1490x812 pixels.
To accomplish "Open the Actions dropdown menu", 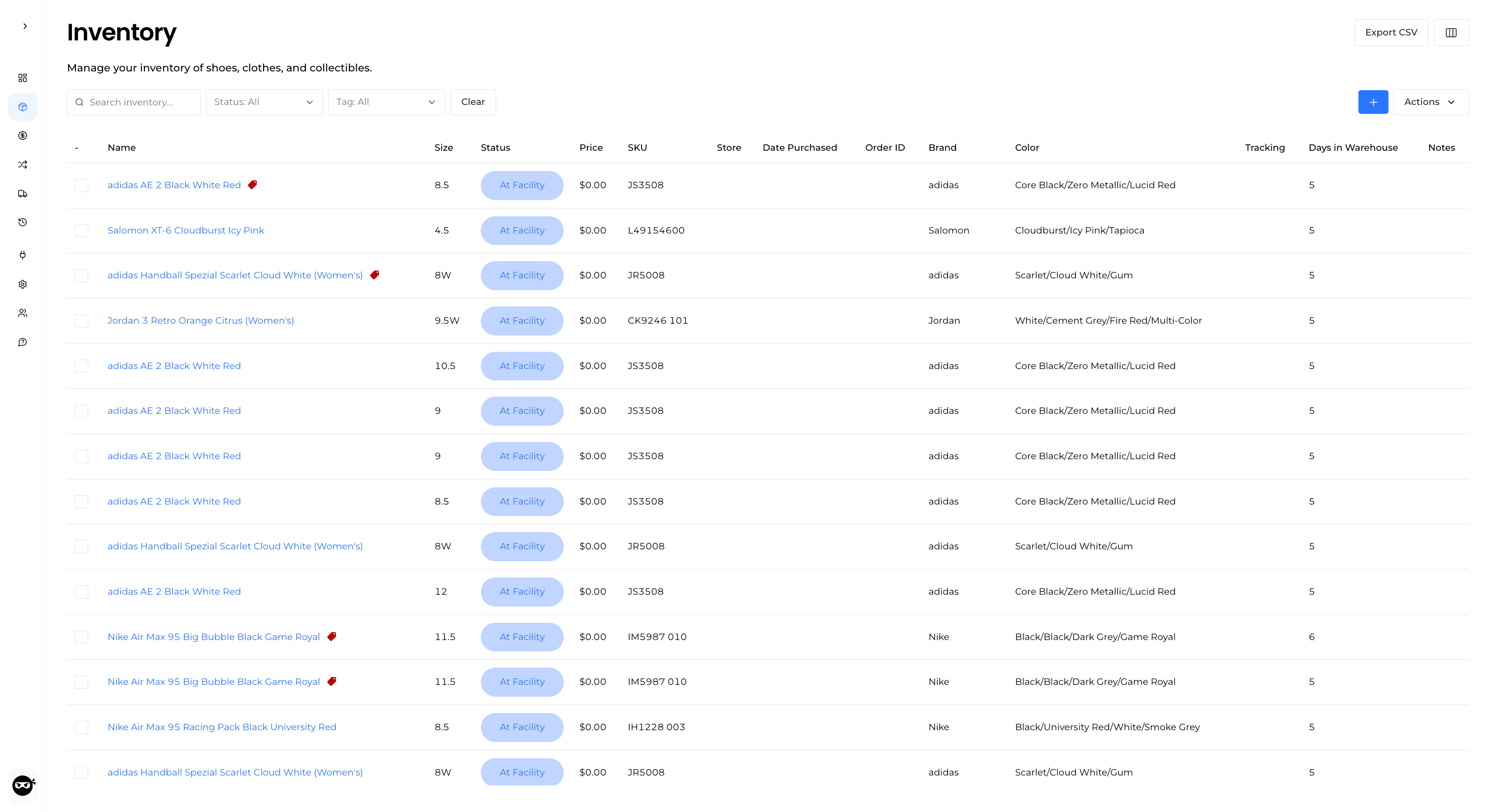I will point(1430,102).
